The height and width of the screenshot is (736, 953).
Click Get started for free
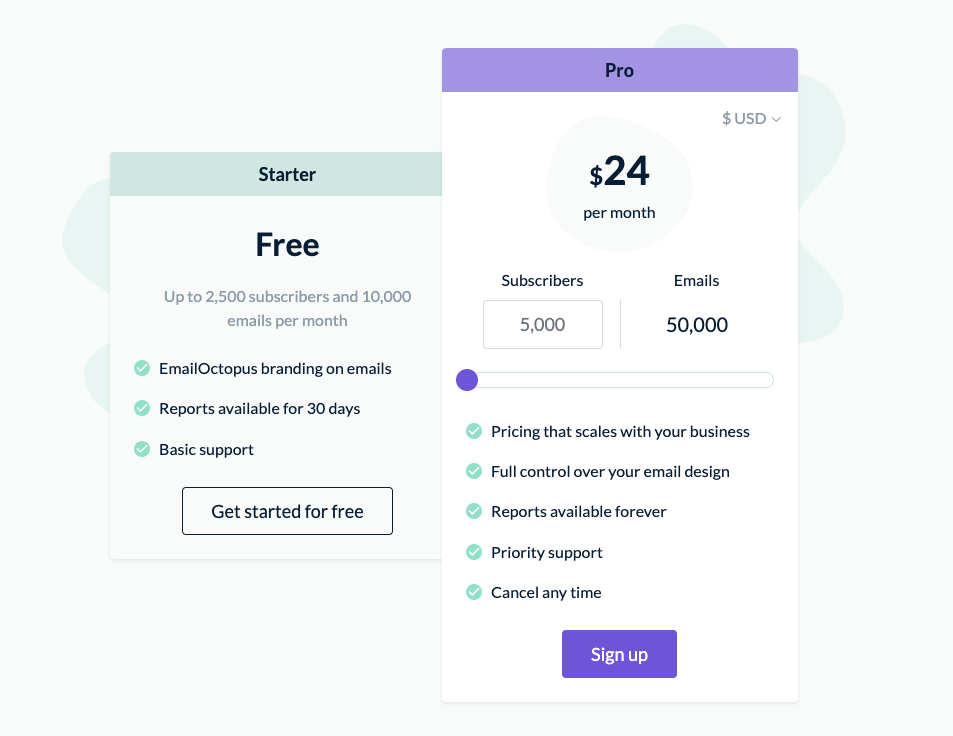[287, 511]
